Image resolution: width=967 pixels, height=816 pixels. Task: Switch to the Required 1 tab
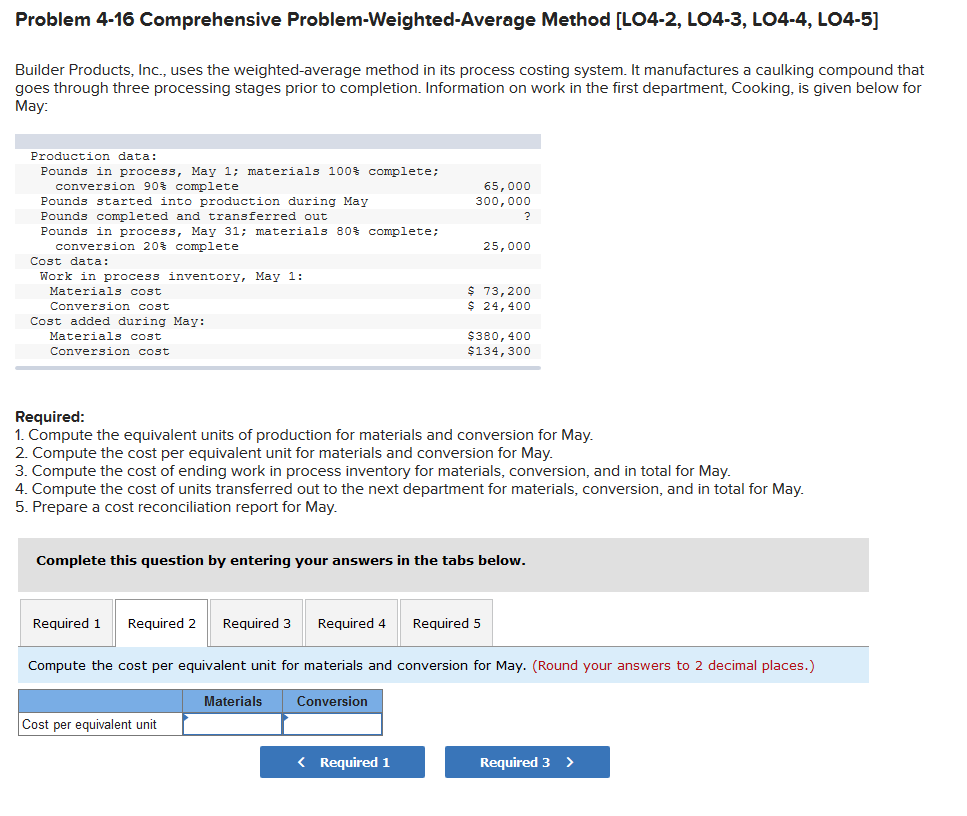pos(66,622)
